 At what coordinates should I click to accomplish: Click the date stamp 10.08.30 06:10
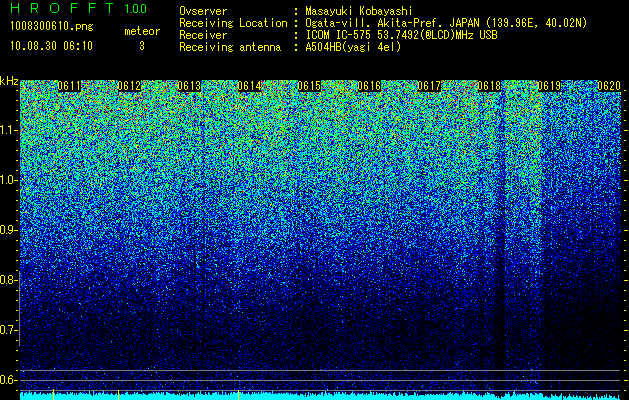click(51, 46)
